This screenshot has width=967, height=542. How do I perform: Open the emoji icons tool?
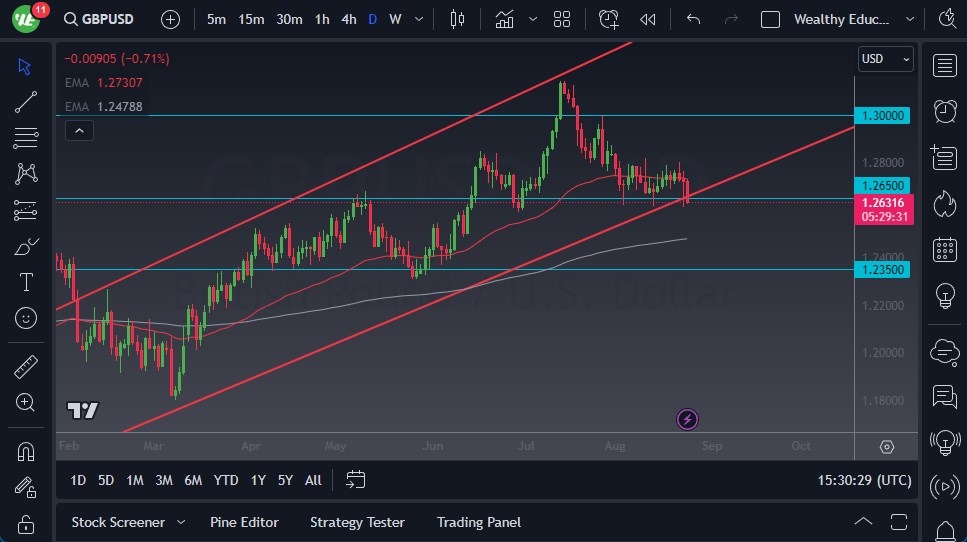click(x=26, y=318)
